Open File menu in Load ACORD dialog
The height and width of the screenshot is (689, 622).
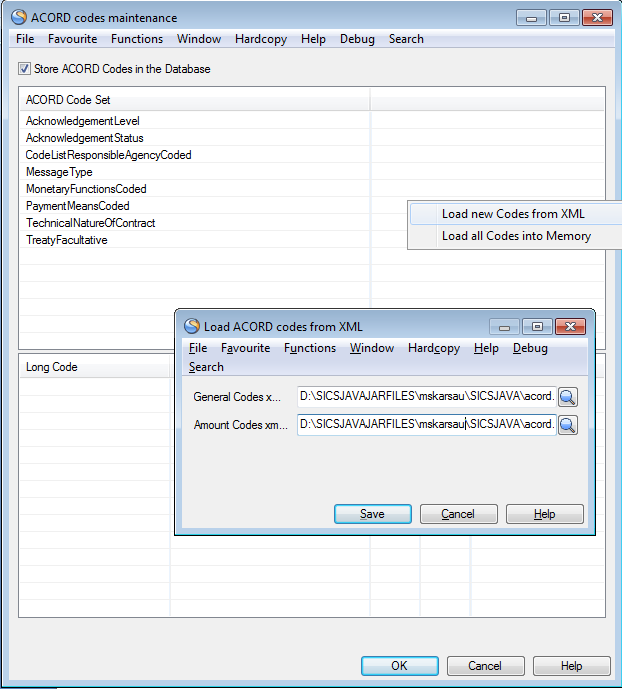click(198, 348)
